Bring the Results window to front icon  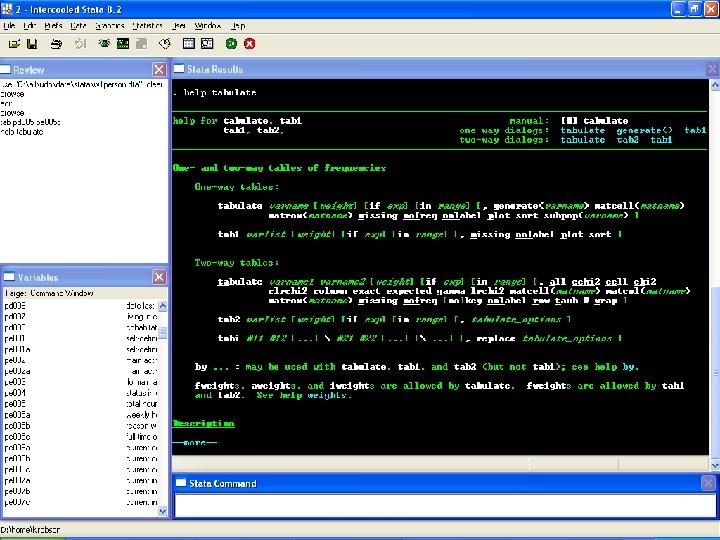(123, 44)
